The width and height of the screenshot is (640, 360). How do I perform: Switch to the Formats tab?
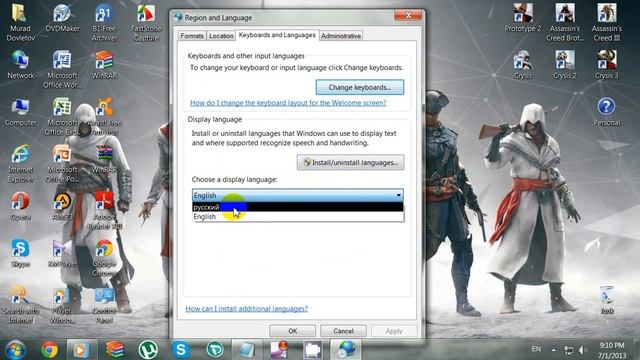192,36
